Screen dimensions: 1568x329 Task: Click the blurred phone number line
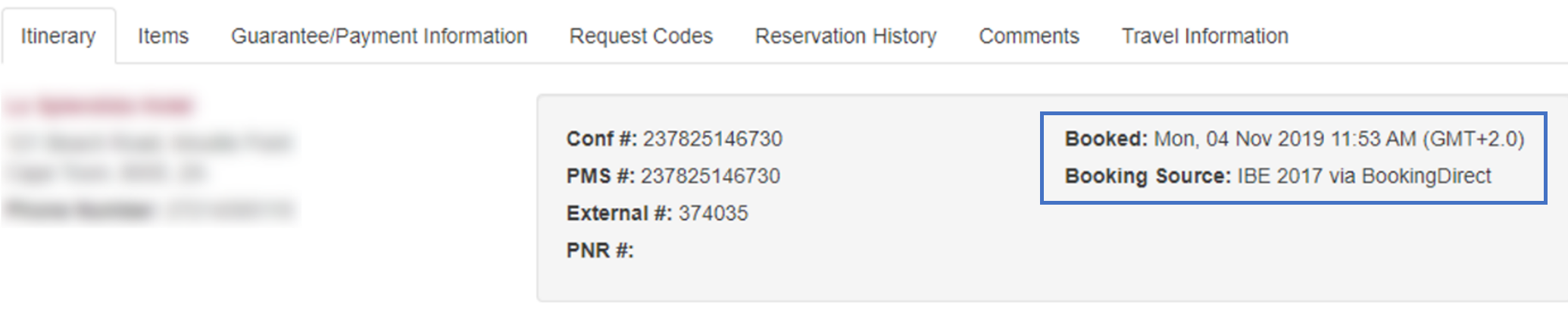point(149,209)
